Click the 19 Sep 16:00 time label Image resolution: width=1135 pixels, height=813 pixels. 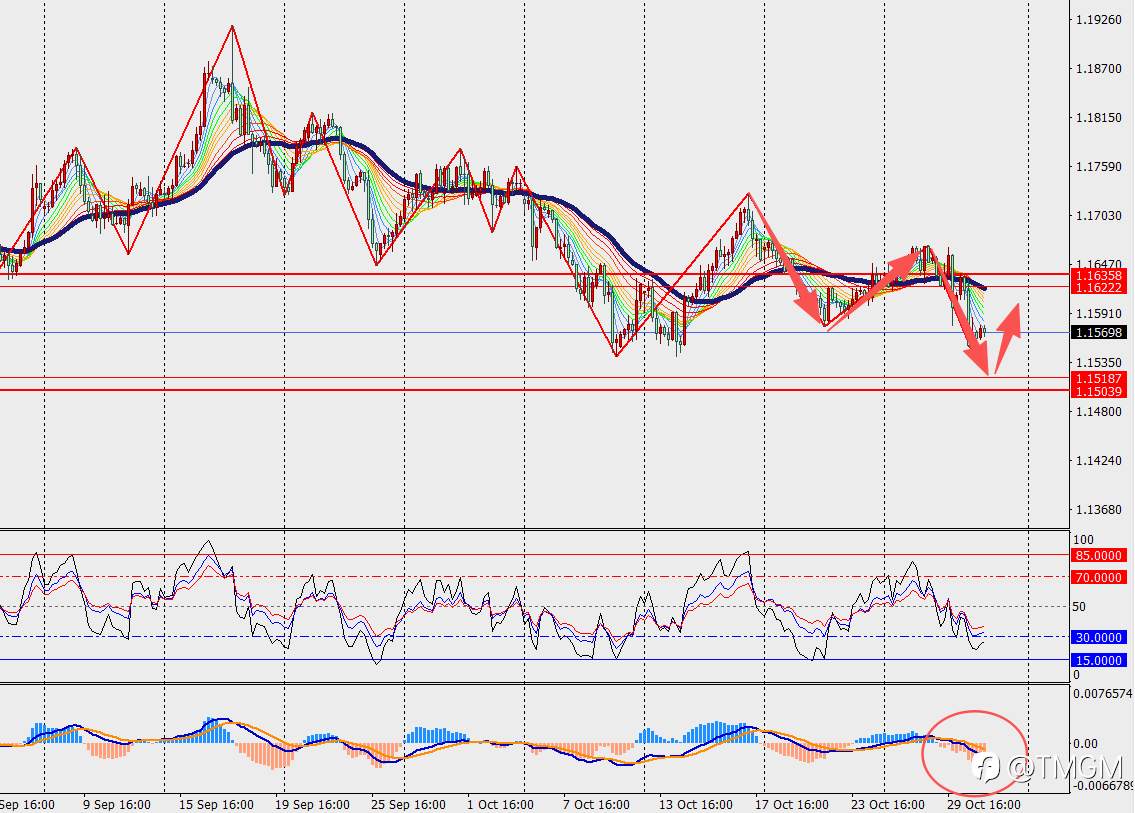312,804
